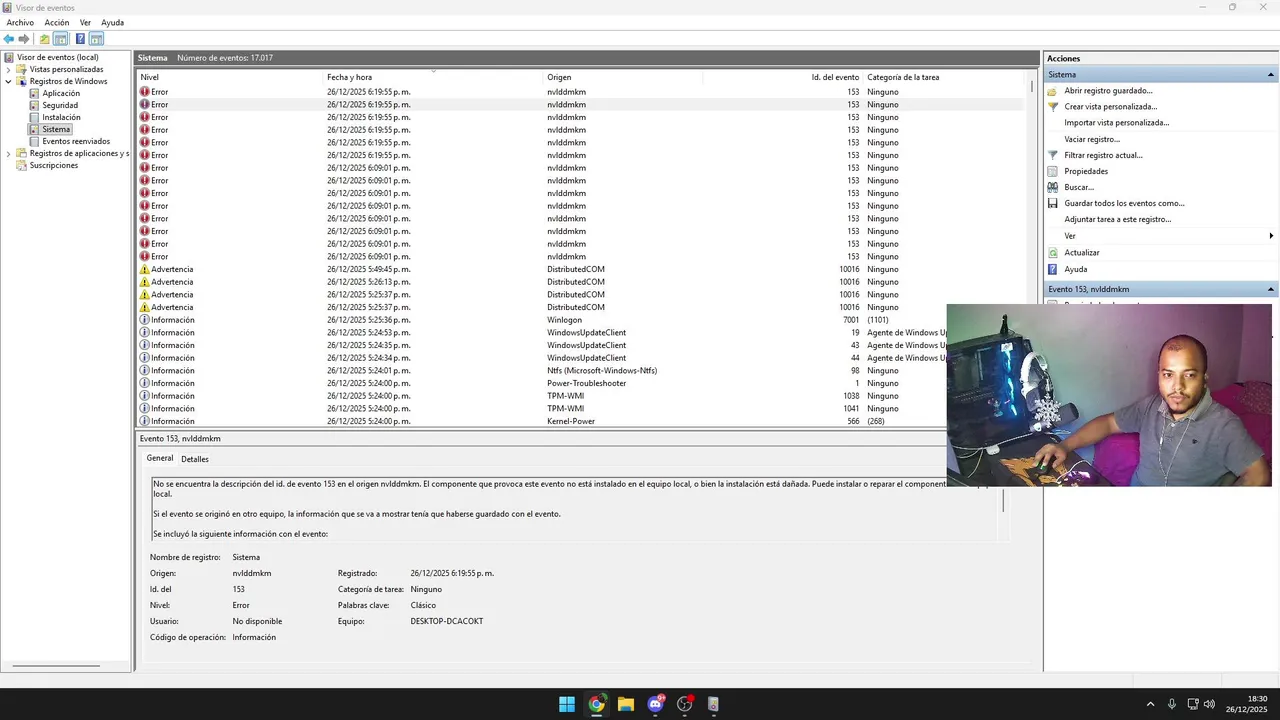Select the Kernel-Power event 566 row

[540, 421]
